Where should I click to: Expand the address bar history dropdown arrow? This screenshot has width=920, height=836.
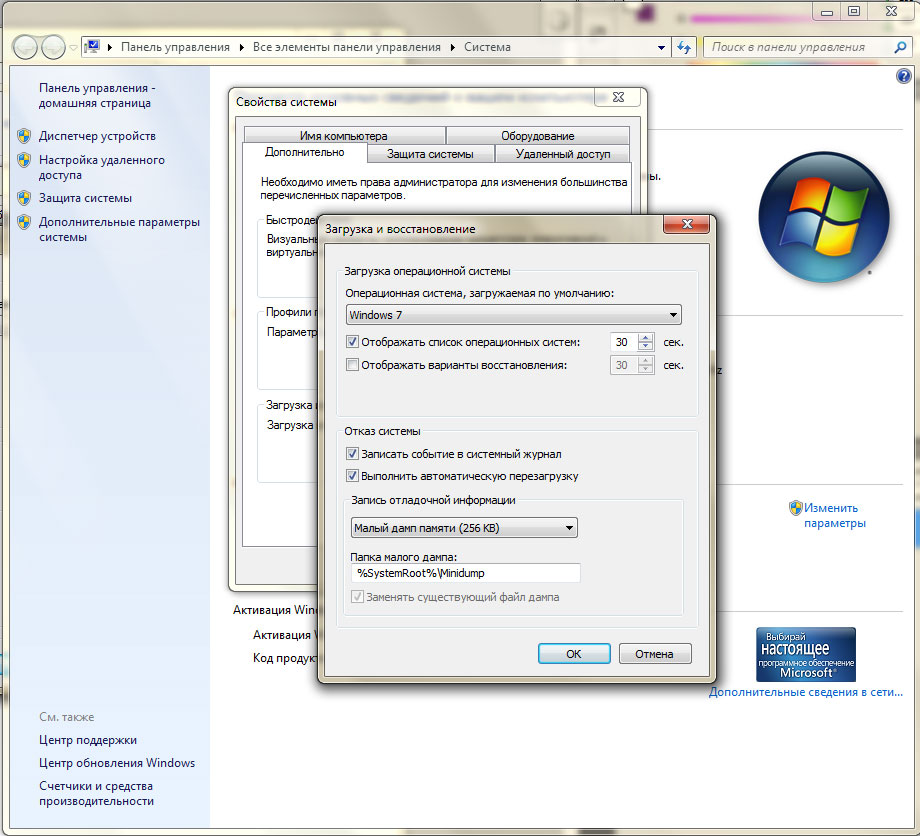tap(661, 48)
